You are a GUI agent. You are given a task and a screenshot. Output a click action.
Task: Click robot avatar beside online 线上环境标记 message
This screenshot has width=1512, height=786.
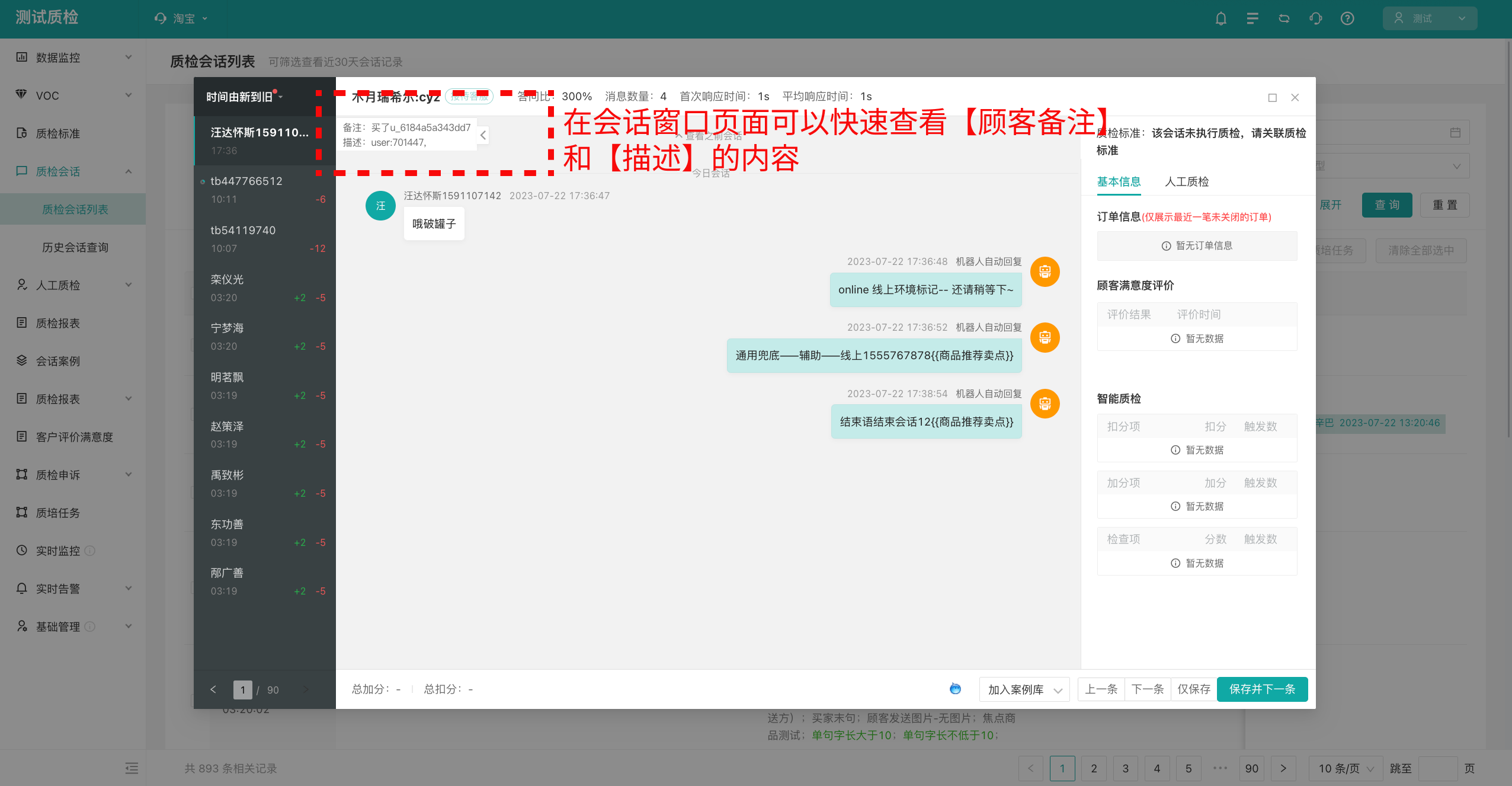[x=1045, y=272]
